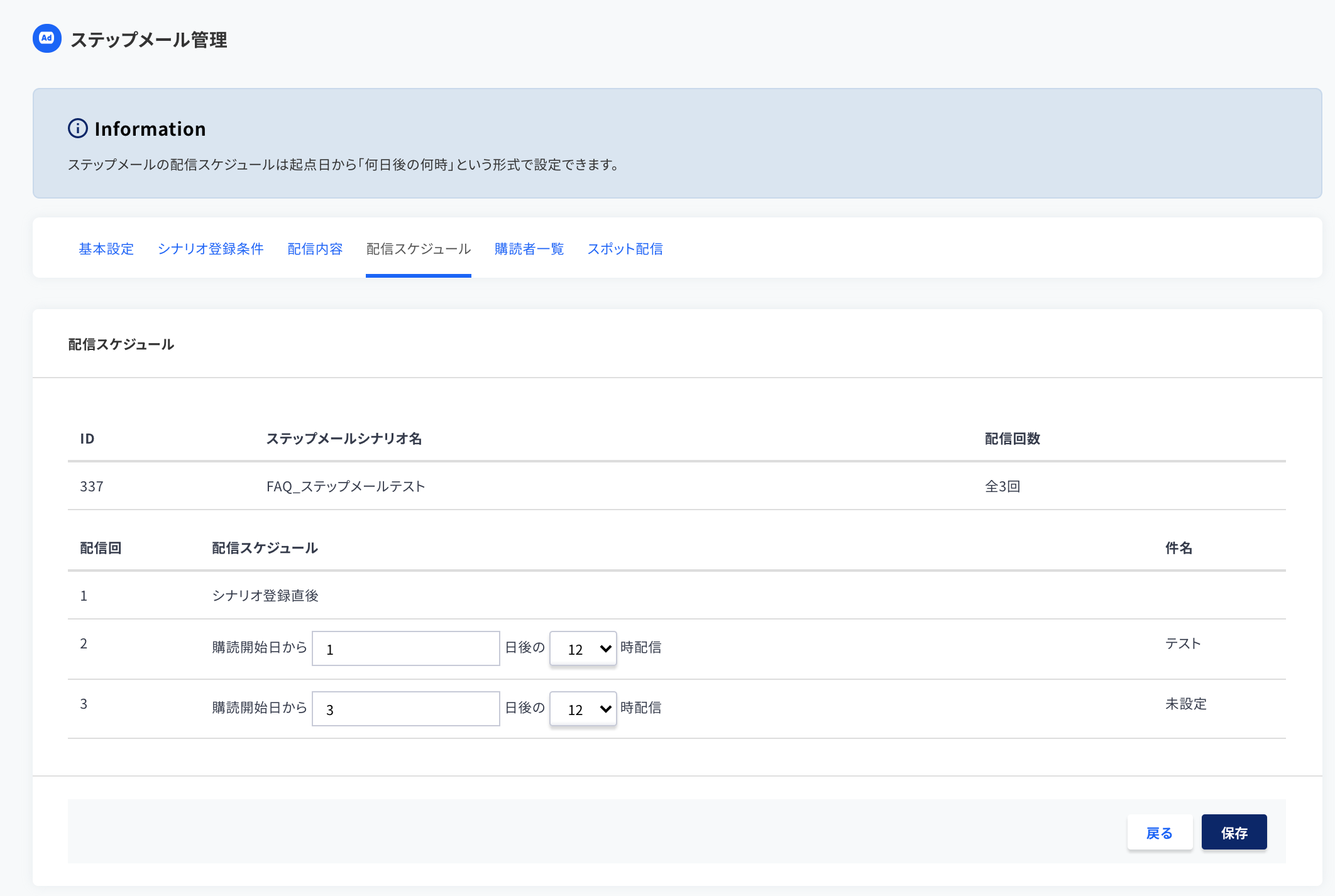Click the 配信スケジュール section heading
The width and height of the screenshot is (1335, 896).
pyautogui.click(x=121, y=344)
